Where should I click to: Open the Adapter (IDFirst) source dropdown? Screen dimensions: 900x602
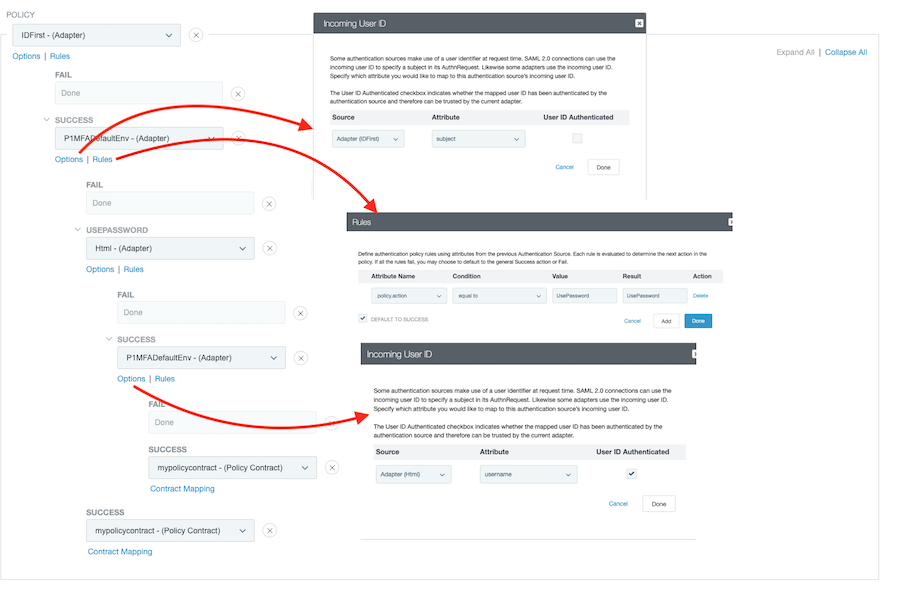tap(368, 139)
